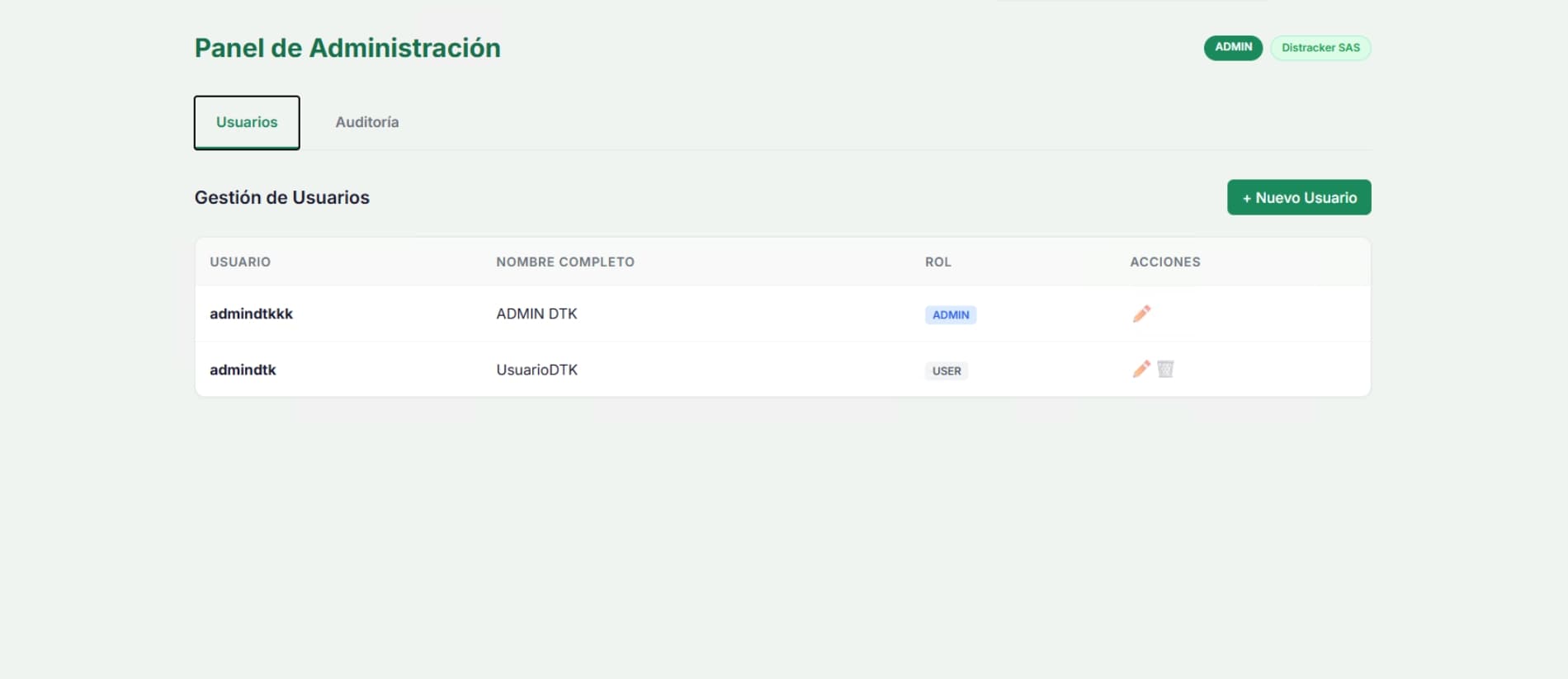Click the UsuarioDTK full name cell
This screenshot has width=1568, height=679.
pos(536,370)
